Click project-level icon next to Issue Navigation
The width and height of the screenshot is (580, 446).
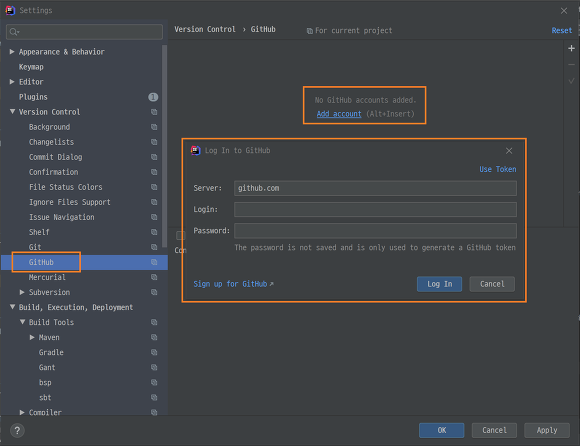pyautogui.click(x=154, y=217)
